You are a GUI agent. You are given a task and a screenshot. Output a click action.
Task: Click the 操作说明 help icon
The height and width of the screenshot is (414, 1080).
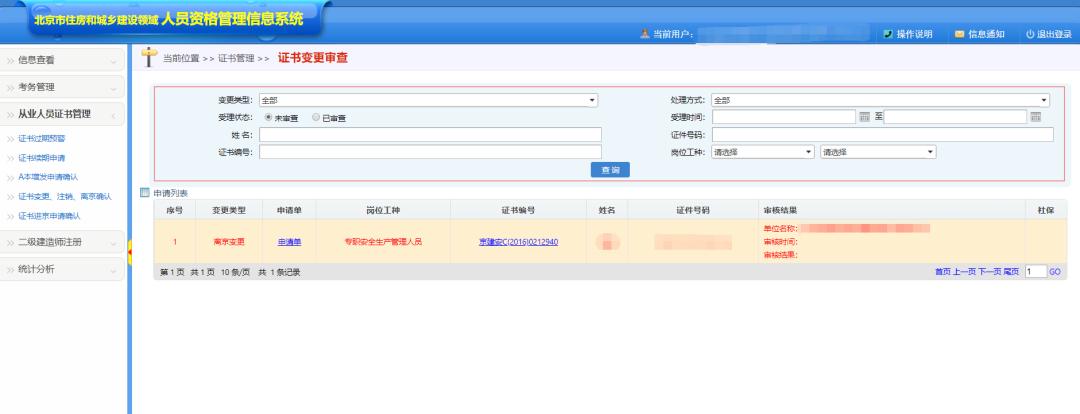(888, 35)
